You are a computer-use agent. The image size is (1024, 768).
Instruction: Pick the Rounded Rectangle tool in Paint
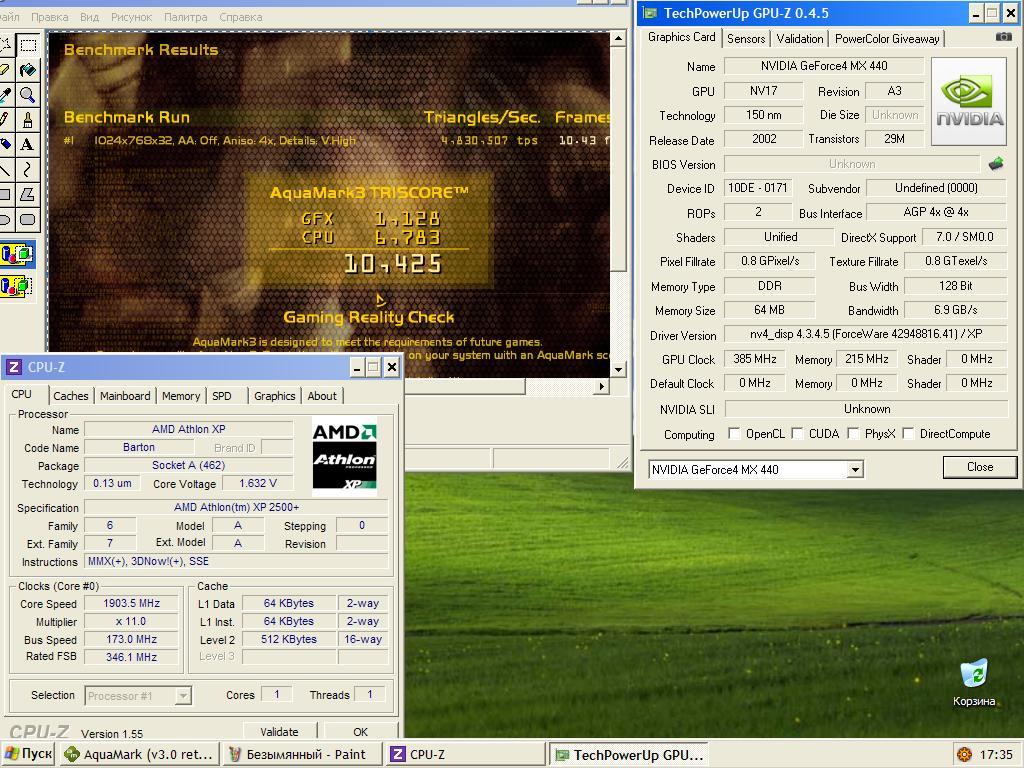[27, 219]
